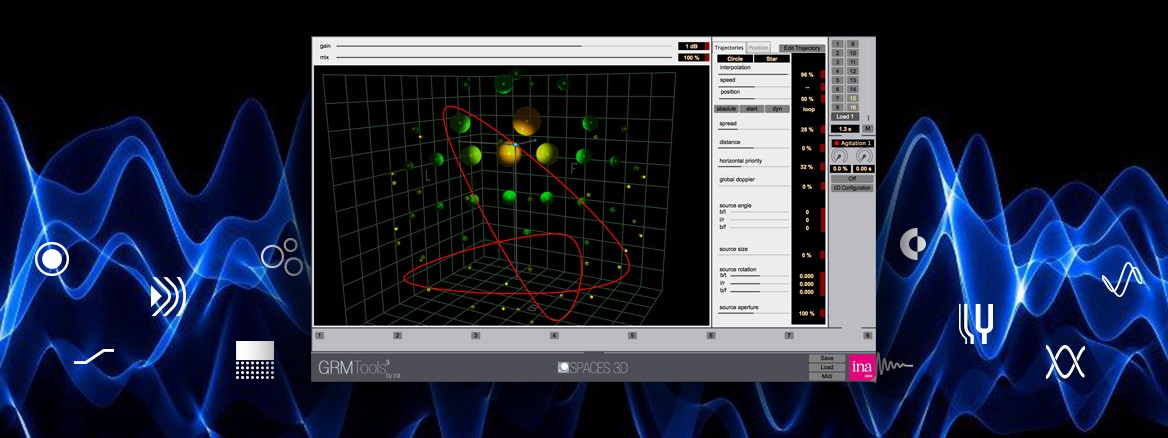Click the blue source point in 3D view
The height and width of the screenshot is (438, 1168).
(x=515, y=143)
